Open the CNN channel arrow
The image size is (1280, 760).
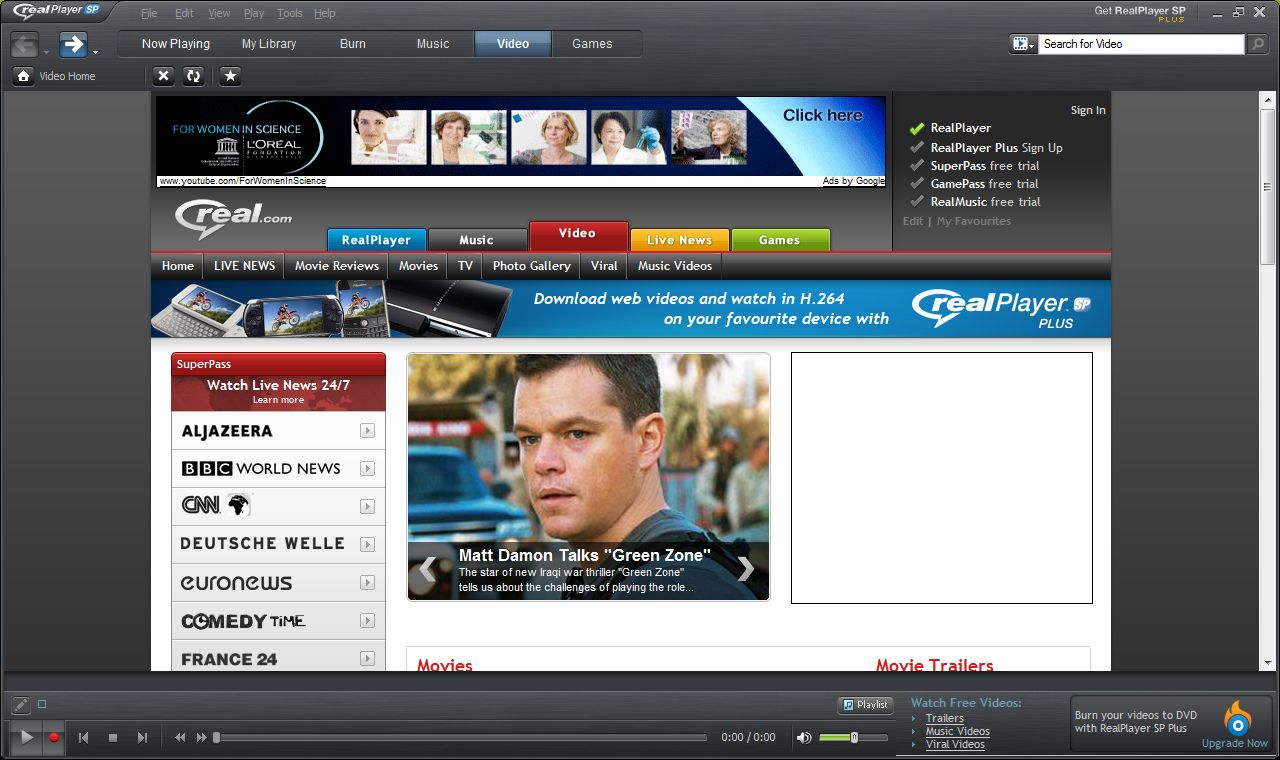coord(368,506)
